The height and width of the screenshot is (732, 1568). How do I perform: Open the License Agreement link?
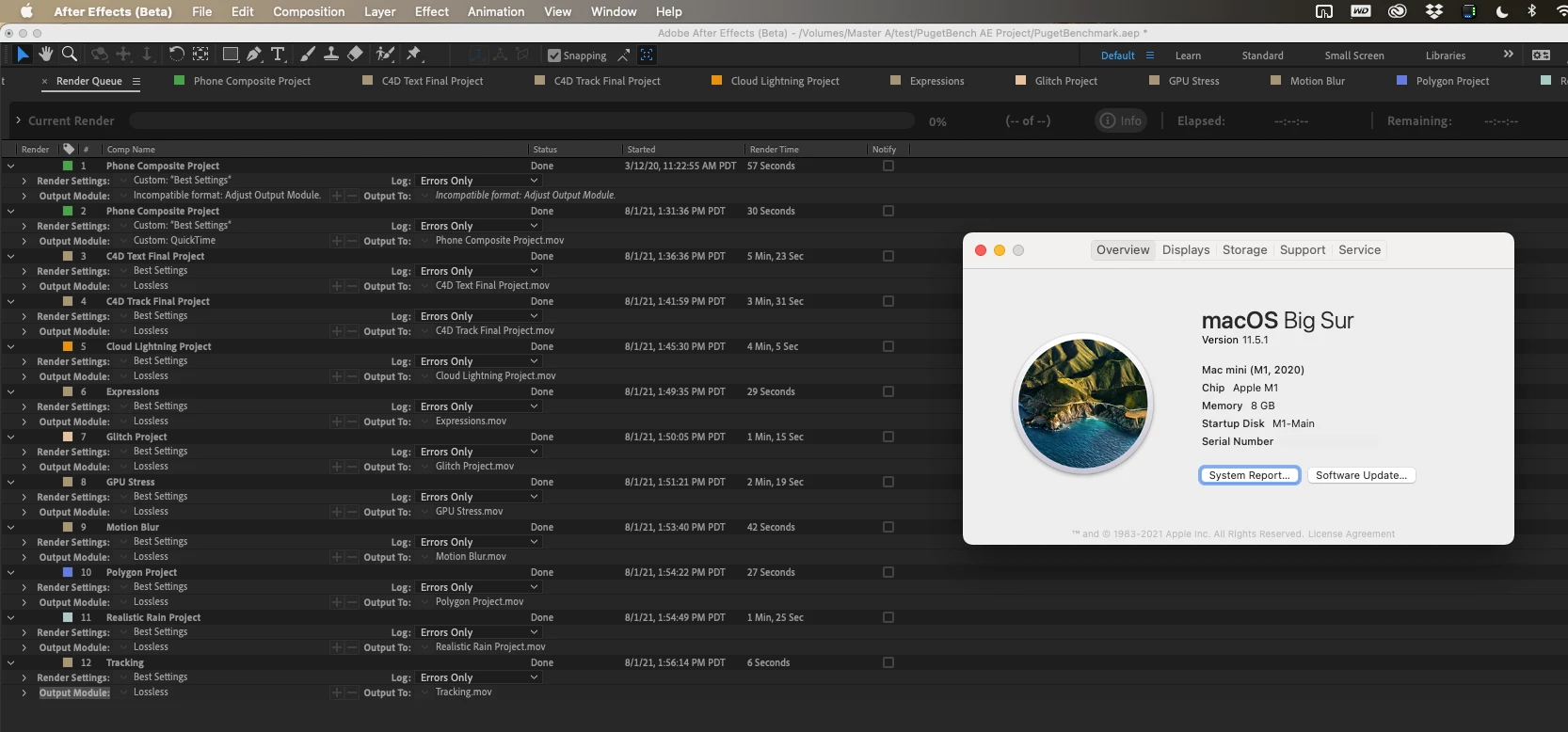pyautogui.click(x=1351, y=533)
